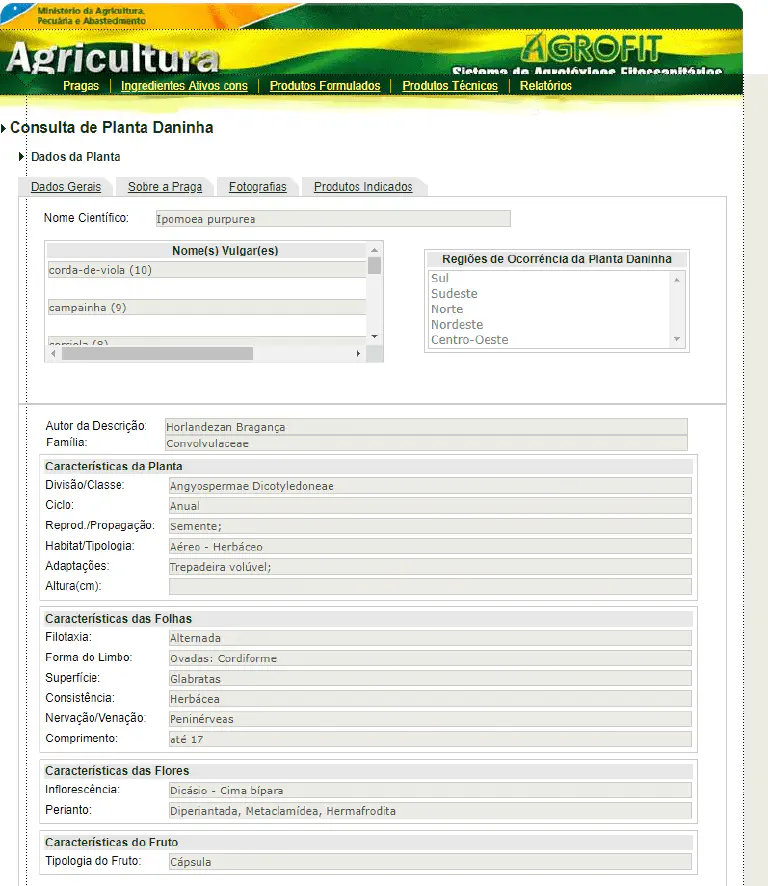
Task: Click the Nome Científico field
Action: pyautogui.click(x=333, y=219)
